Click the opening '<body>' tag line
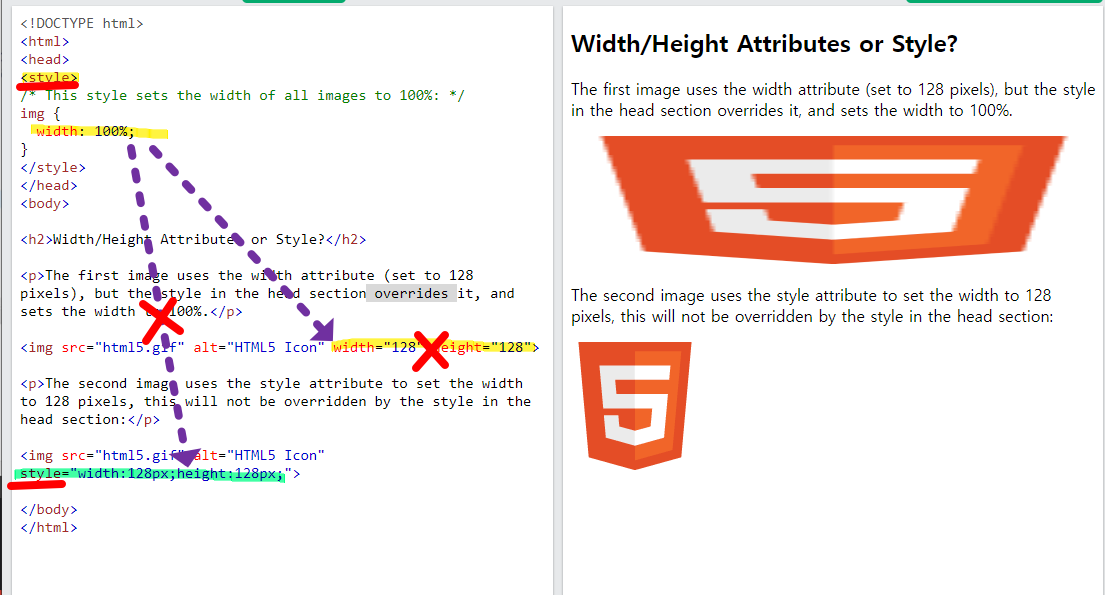This screenshot has height=595, width=1105. click(44, 204)
